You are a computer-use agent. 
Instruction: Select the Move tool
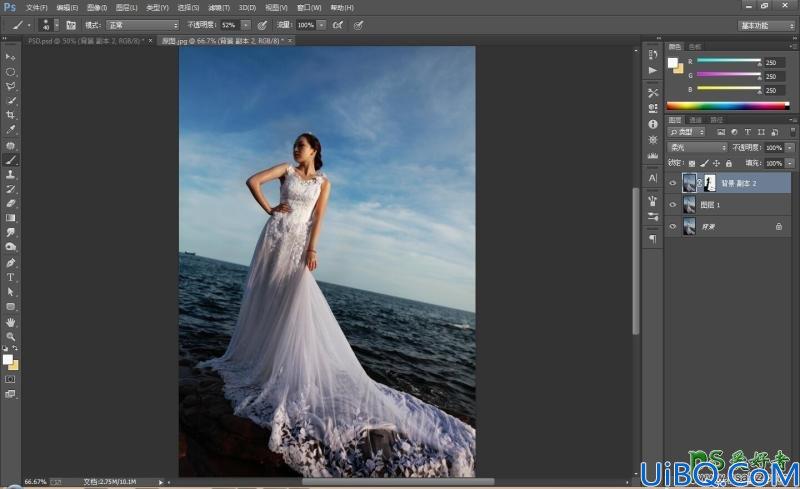click(x=10, y=57)
